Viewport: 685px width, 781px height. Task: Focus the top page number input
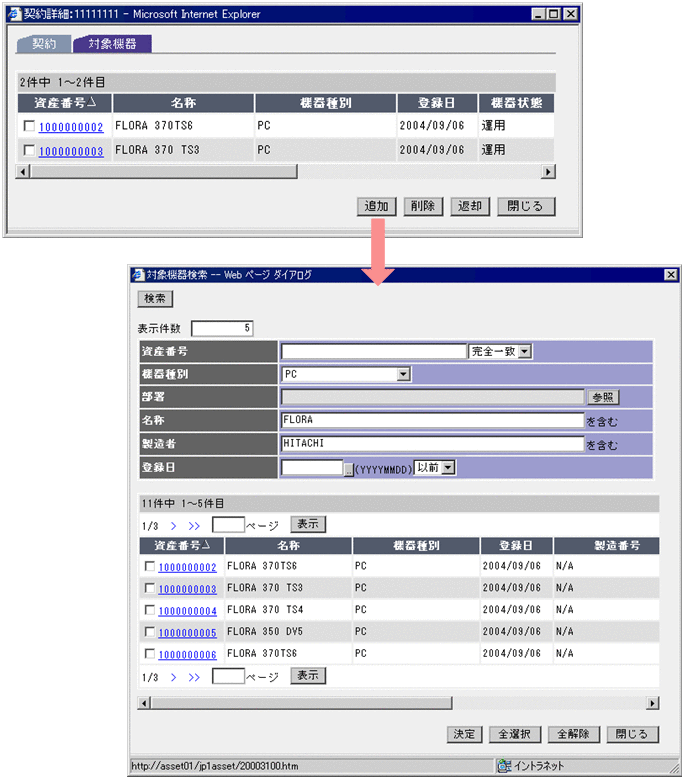pos(228,524)
